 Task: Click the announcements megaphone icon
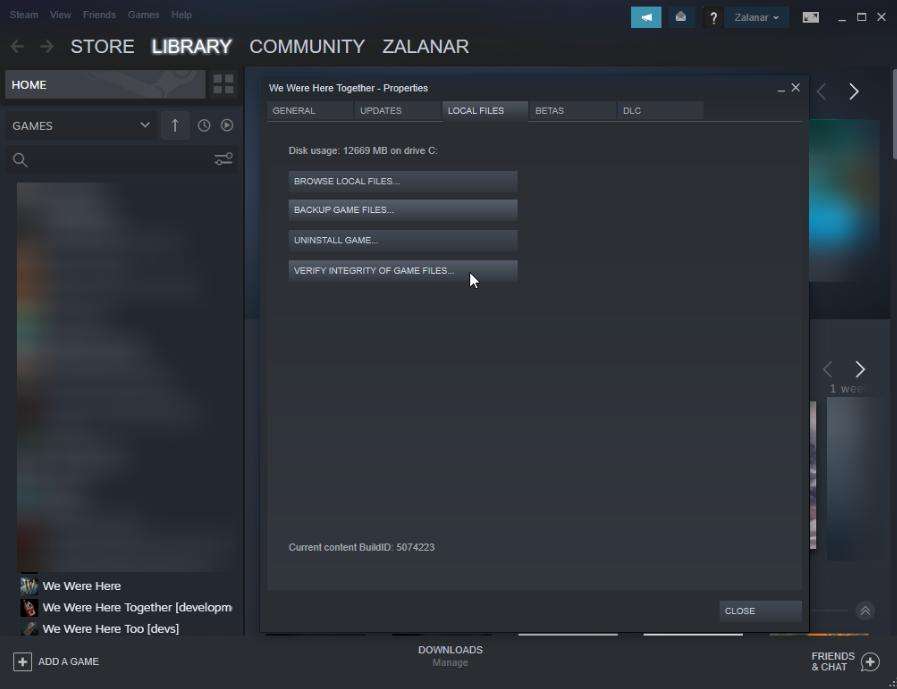coord(646,17)
